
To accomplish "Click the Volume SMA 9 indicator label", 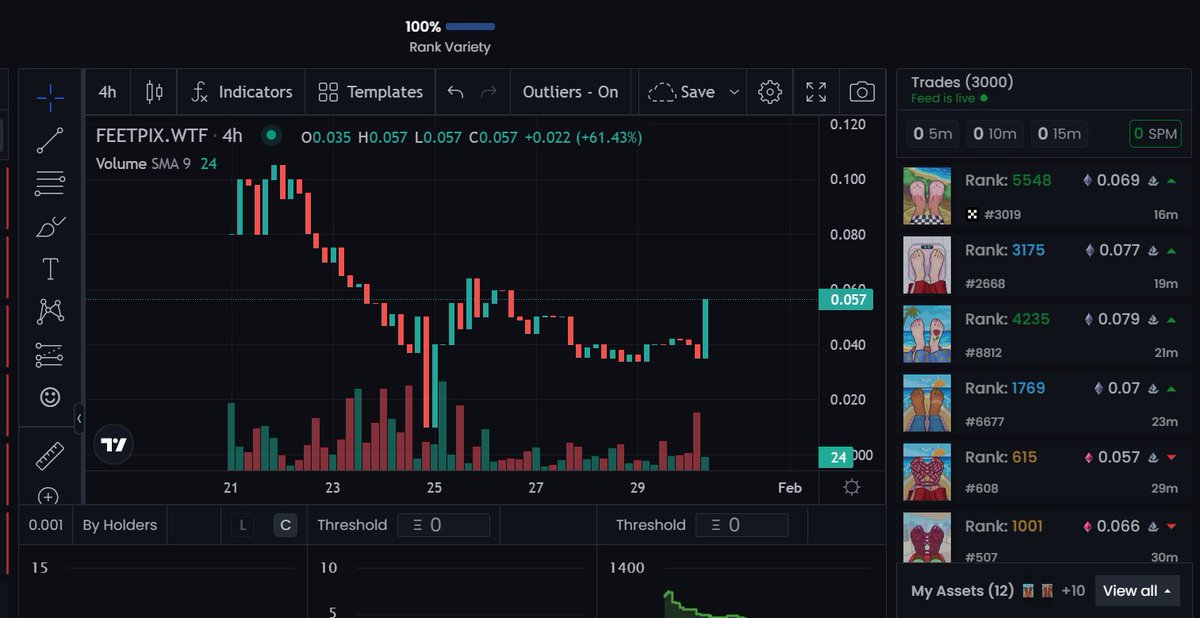I will coord(143,163).
